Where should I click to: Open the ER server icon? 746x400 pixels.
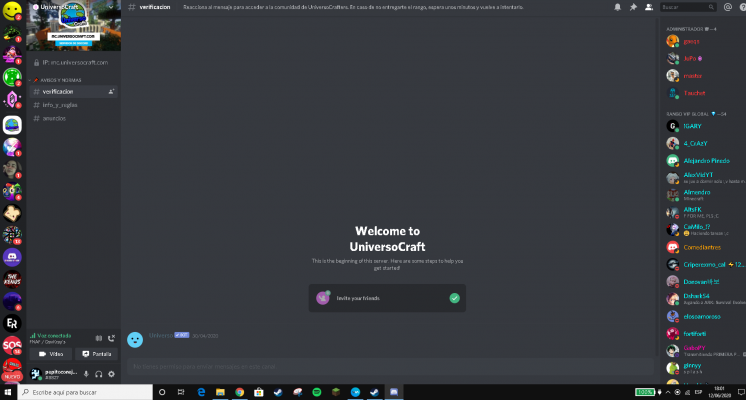coord(12,323)
